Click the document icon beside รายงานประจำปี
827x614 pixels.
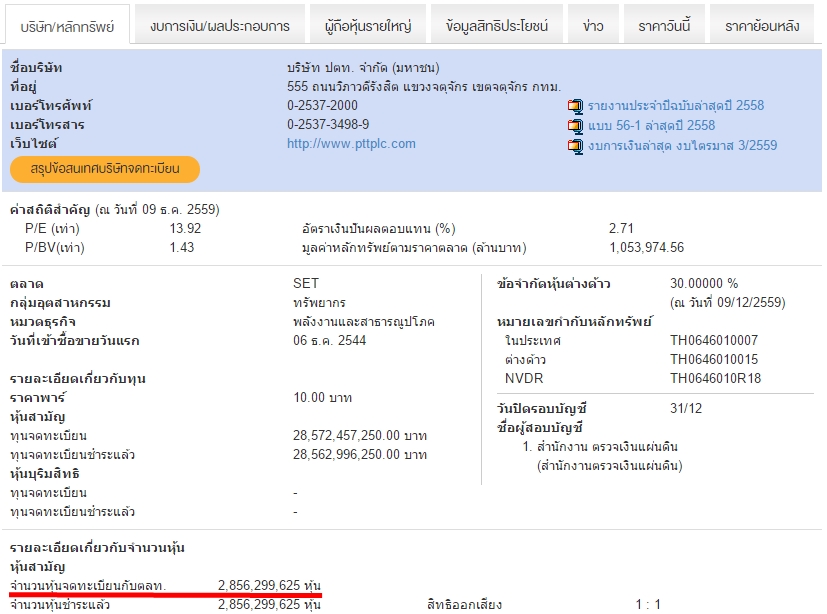point(575,106)
